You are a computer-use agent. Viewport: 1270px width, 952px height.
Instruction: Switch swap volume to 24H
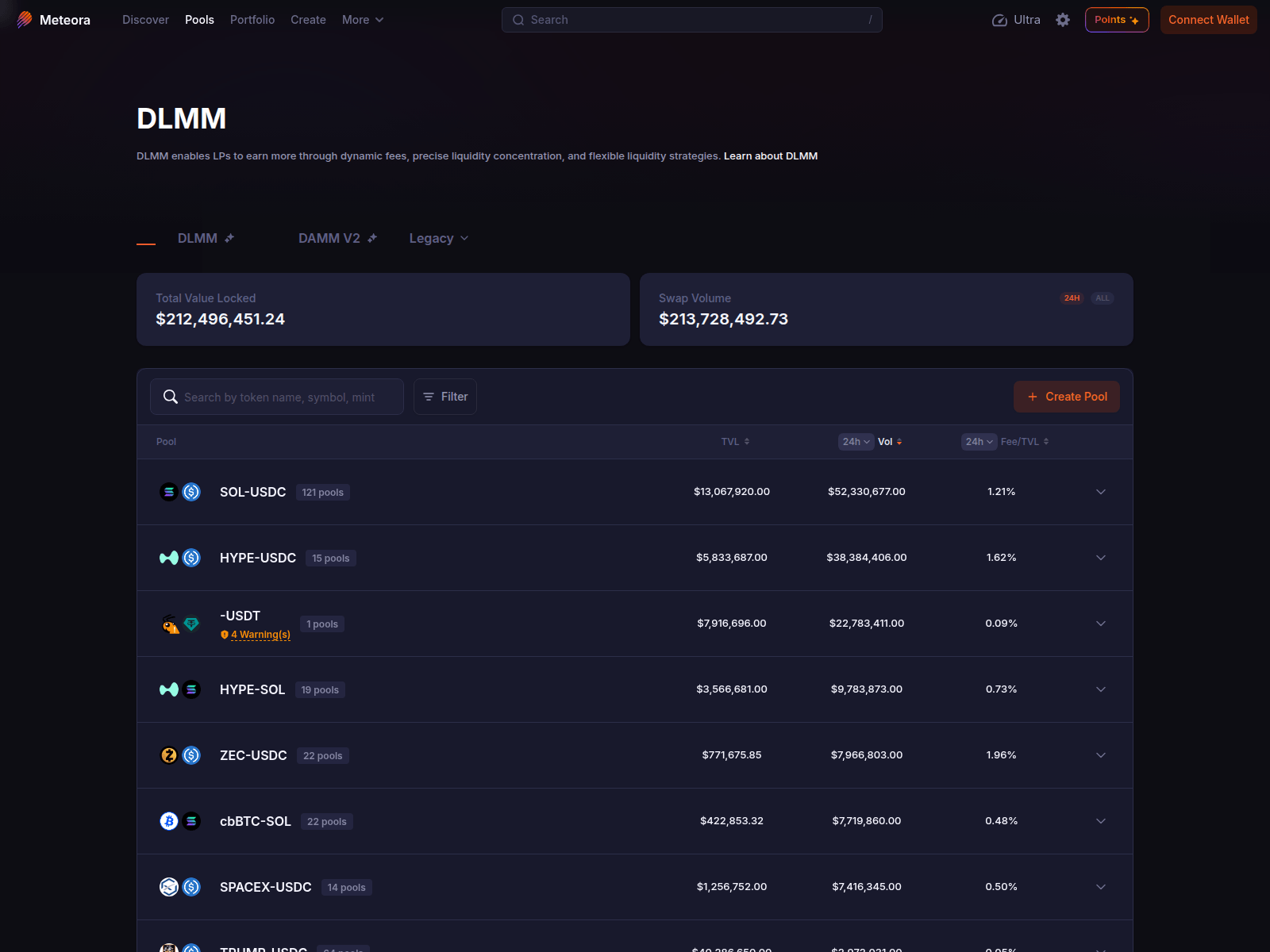point(1072,298)
